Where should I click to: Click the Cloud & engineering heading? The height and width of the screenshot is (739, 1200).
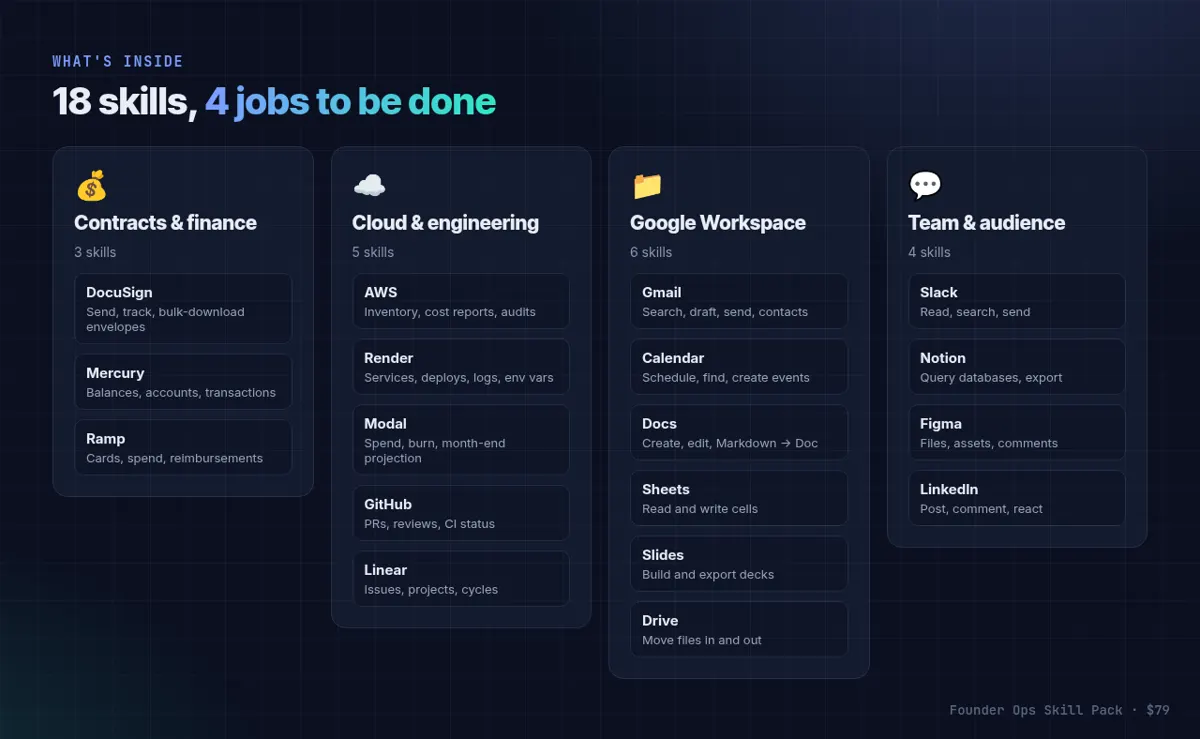(x=445, y=223)
